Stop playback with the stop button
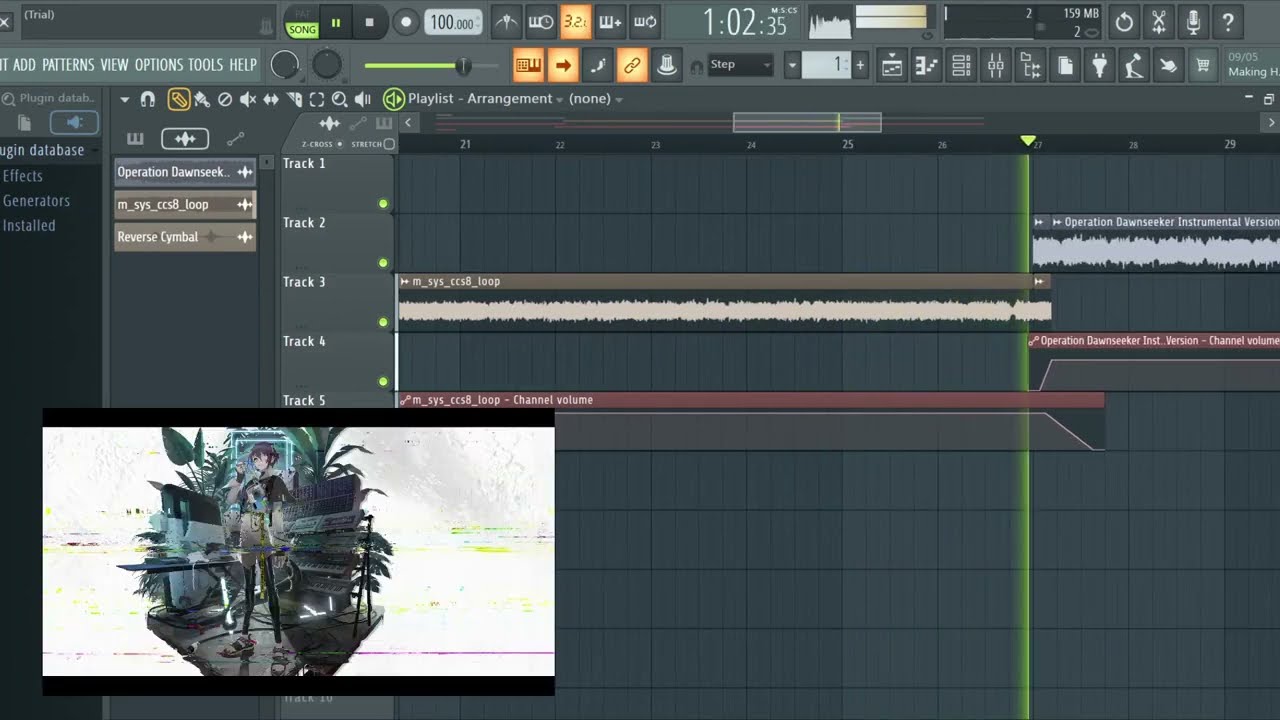 point(369,22)
